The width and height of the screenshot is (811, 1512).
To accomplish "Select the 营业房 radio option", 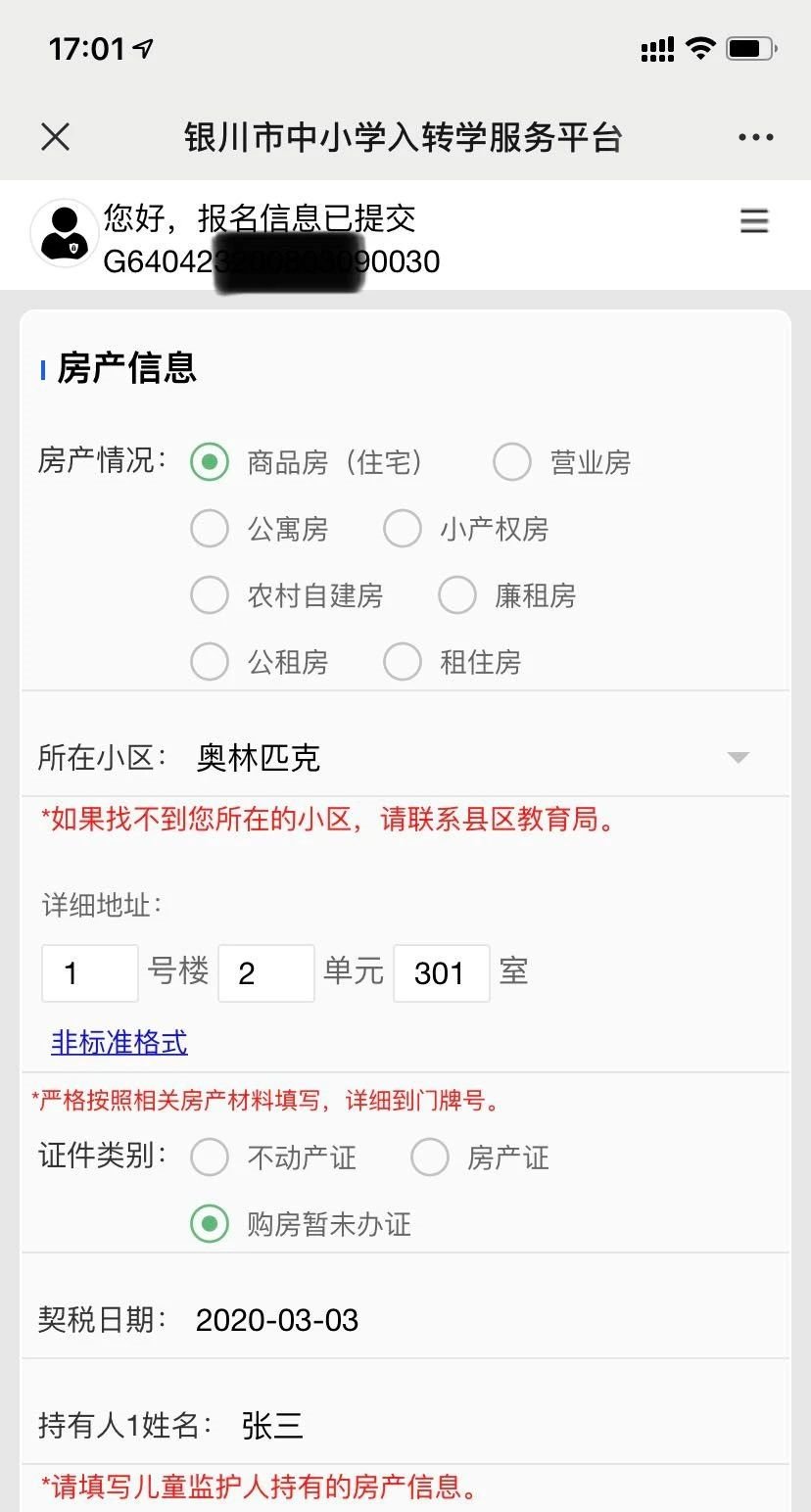I will 512,462.
